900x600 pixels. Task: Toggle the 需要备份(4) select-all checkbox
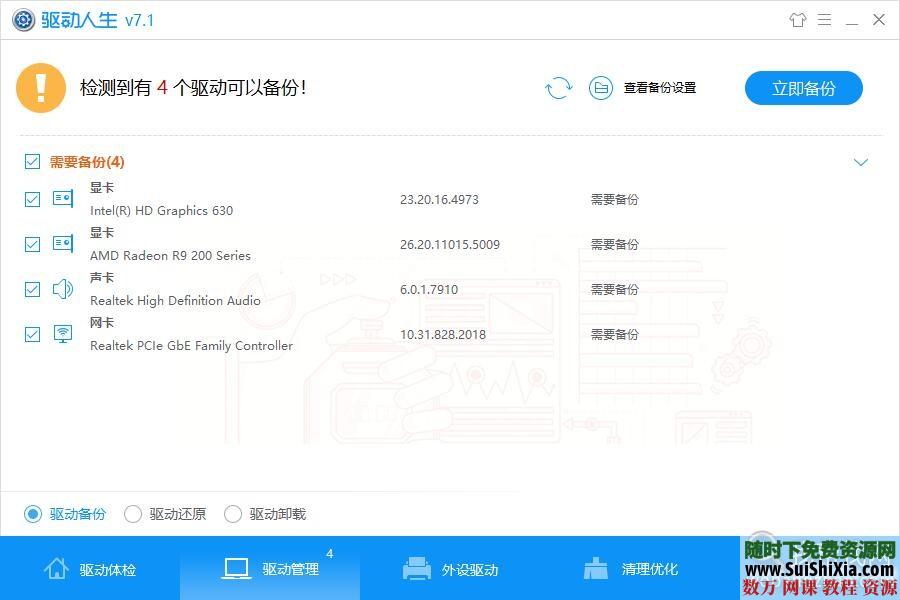[32, 161]
